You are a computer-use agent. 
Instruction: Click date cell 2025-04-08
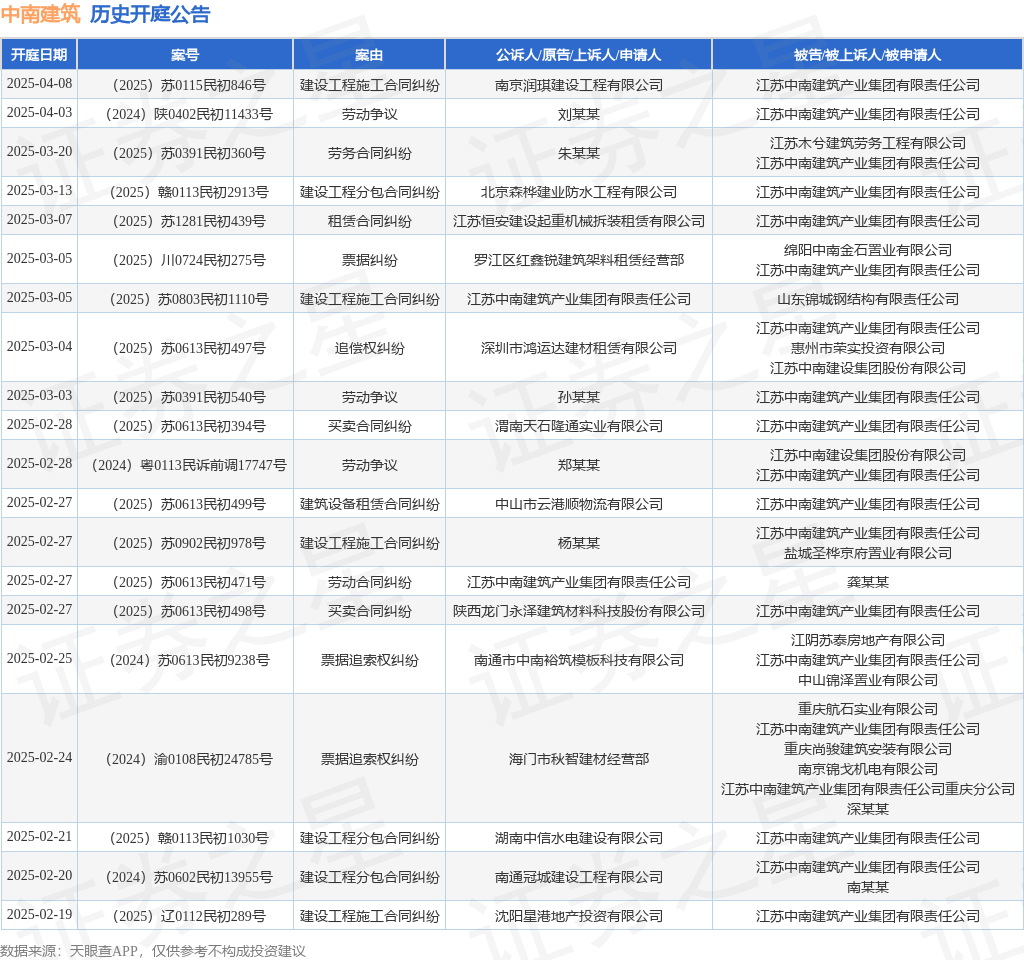click(x=39, y=84)
